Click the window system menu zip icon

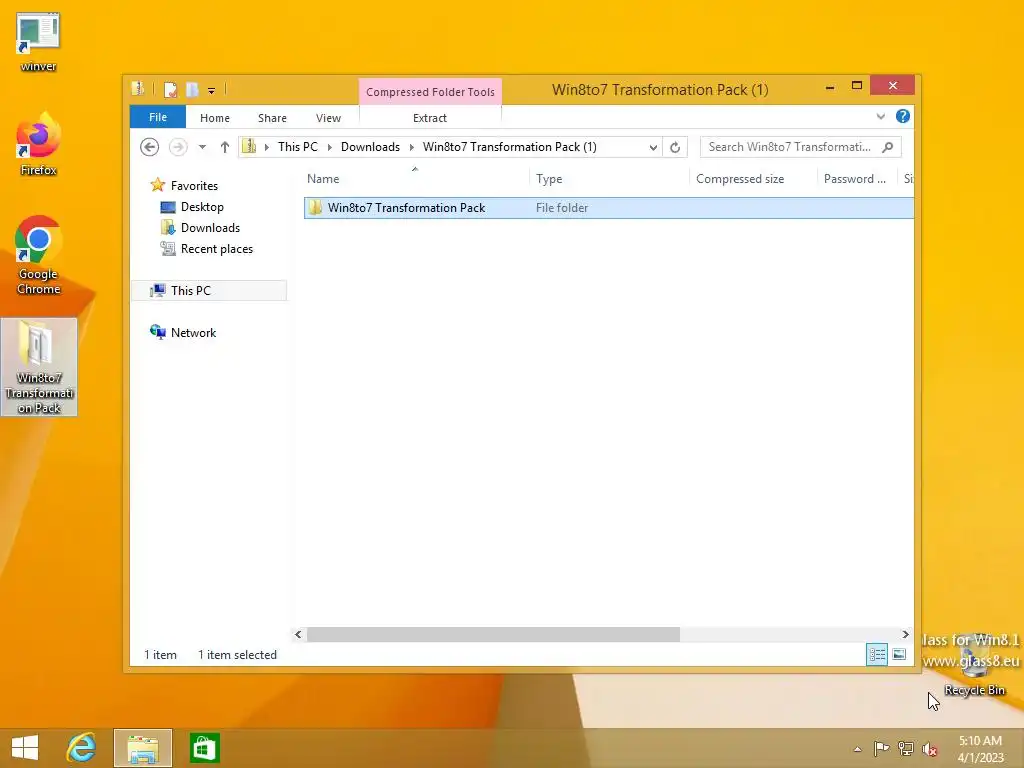[x=138, y=89]
